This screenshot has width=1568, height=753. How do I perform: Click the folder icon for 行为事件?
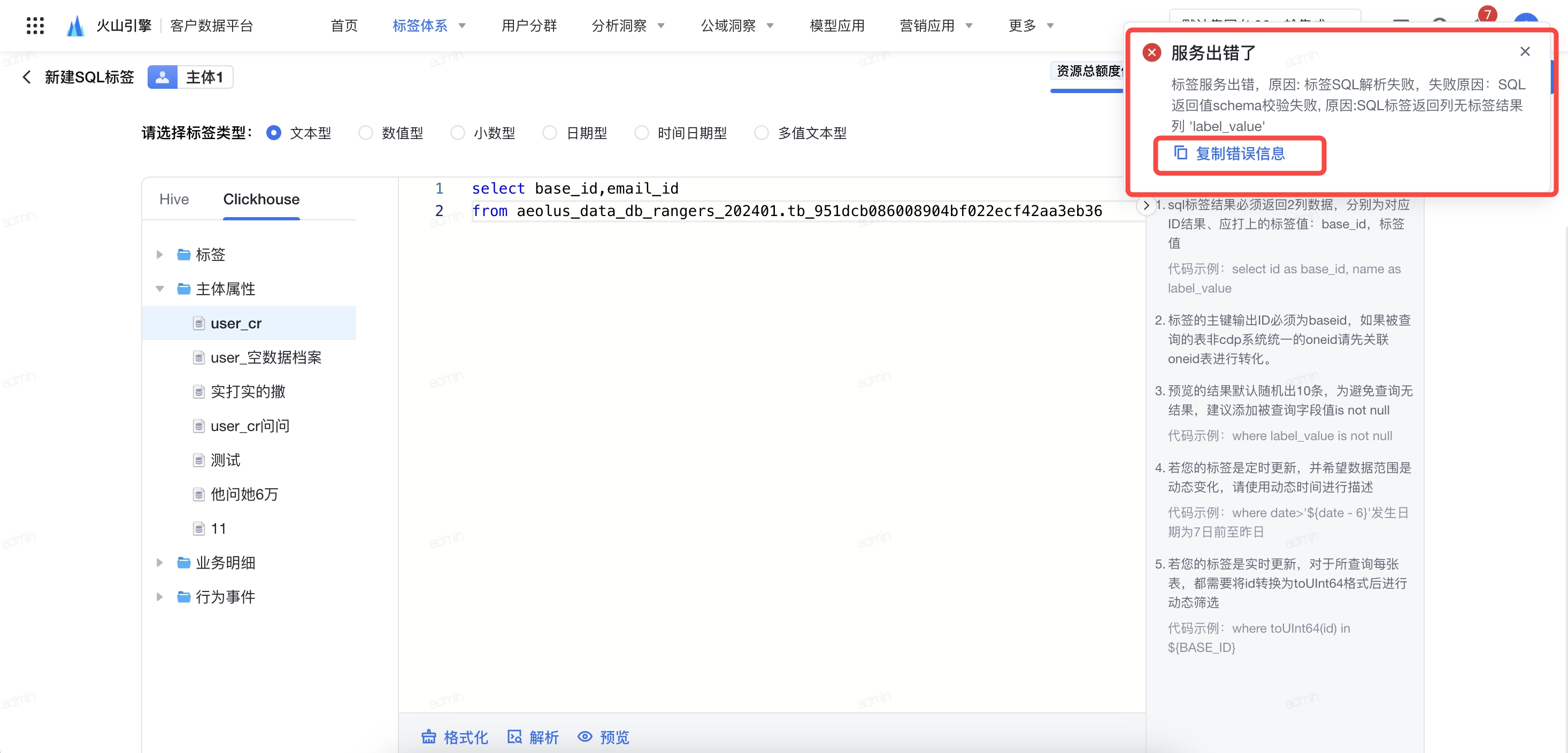pyautogui.click(x=184, y=596)
